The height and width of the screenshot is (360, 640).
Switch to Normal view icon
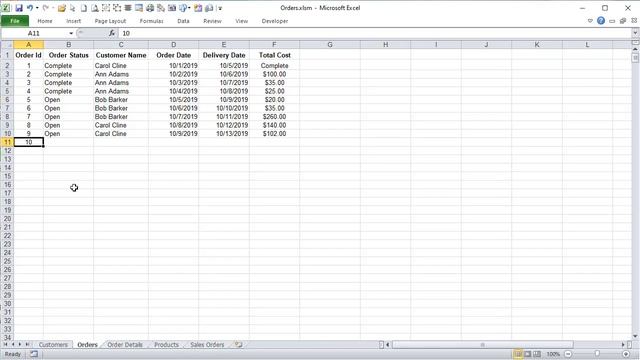pos(518,354)
